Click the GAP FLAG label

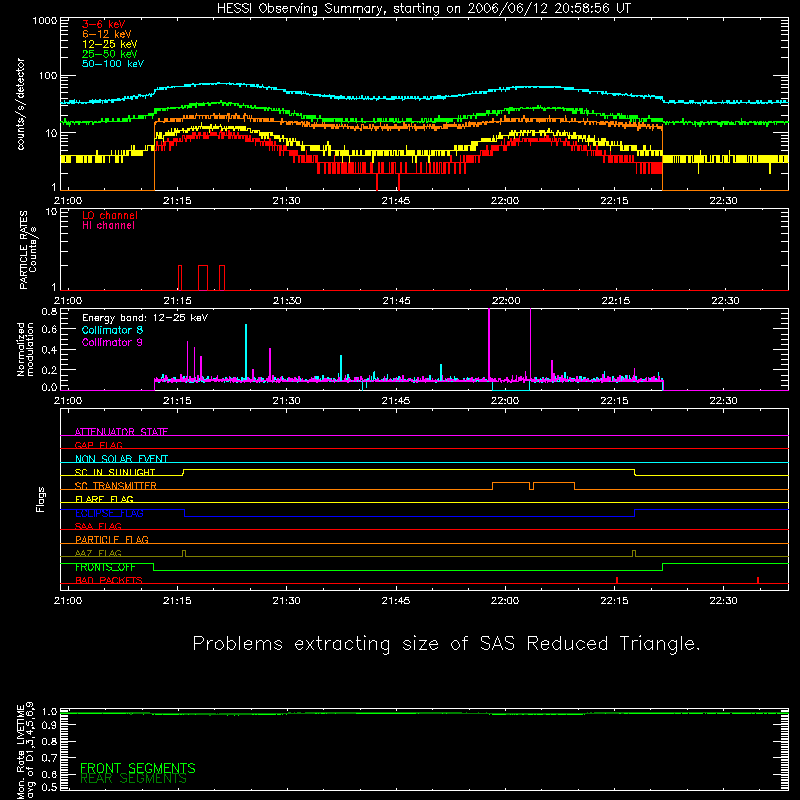[98, 445]
